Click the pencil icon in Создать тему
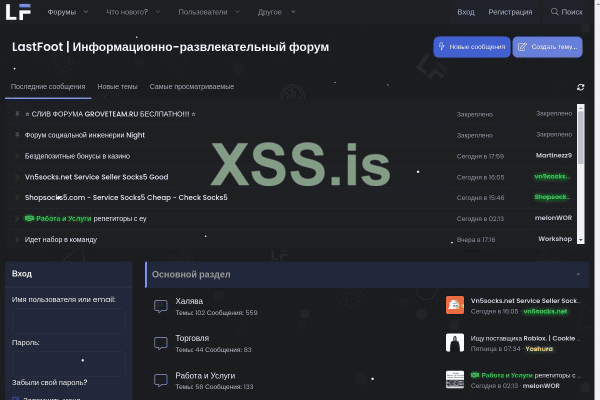The height and width of the screenshot is (400, 600). point(522,47)
